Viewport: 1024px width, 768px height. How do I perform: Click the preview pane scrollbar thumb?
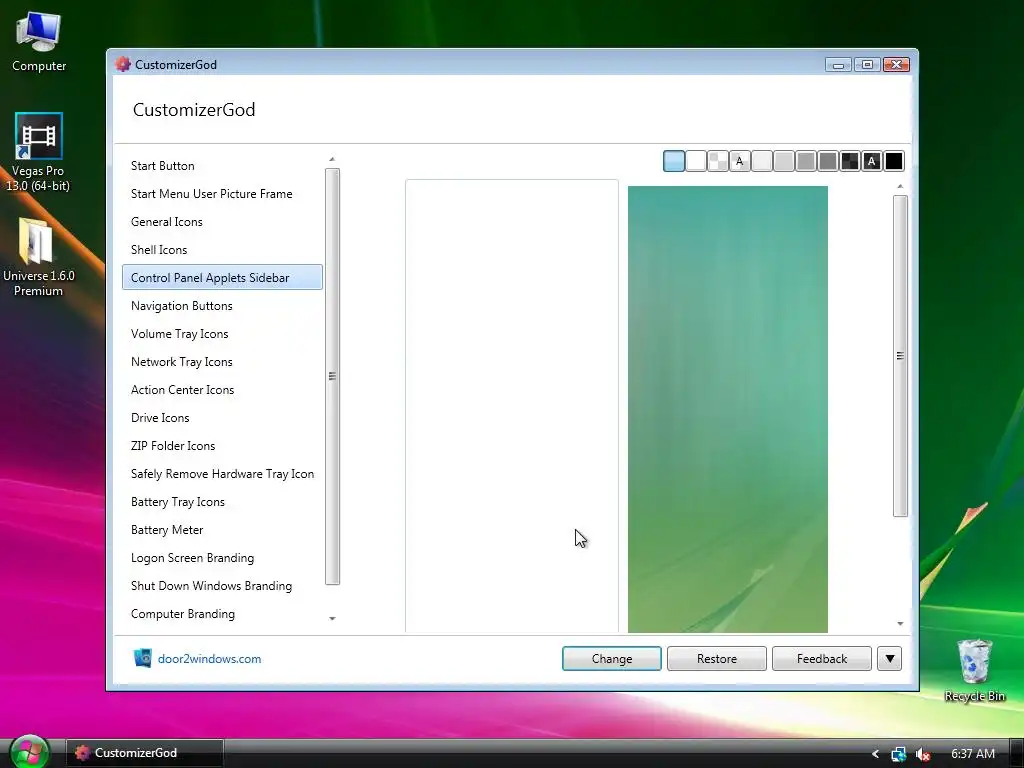click(900, 356)
